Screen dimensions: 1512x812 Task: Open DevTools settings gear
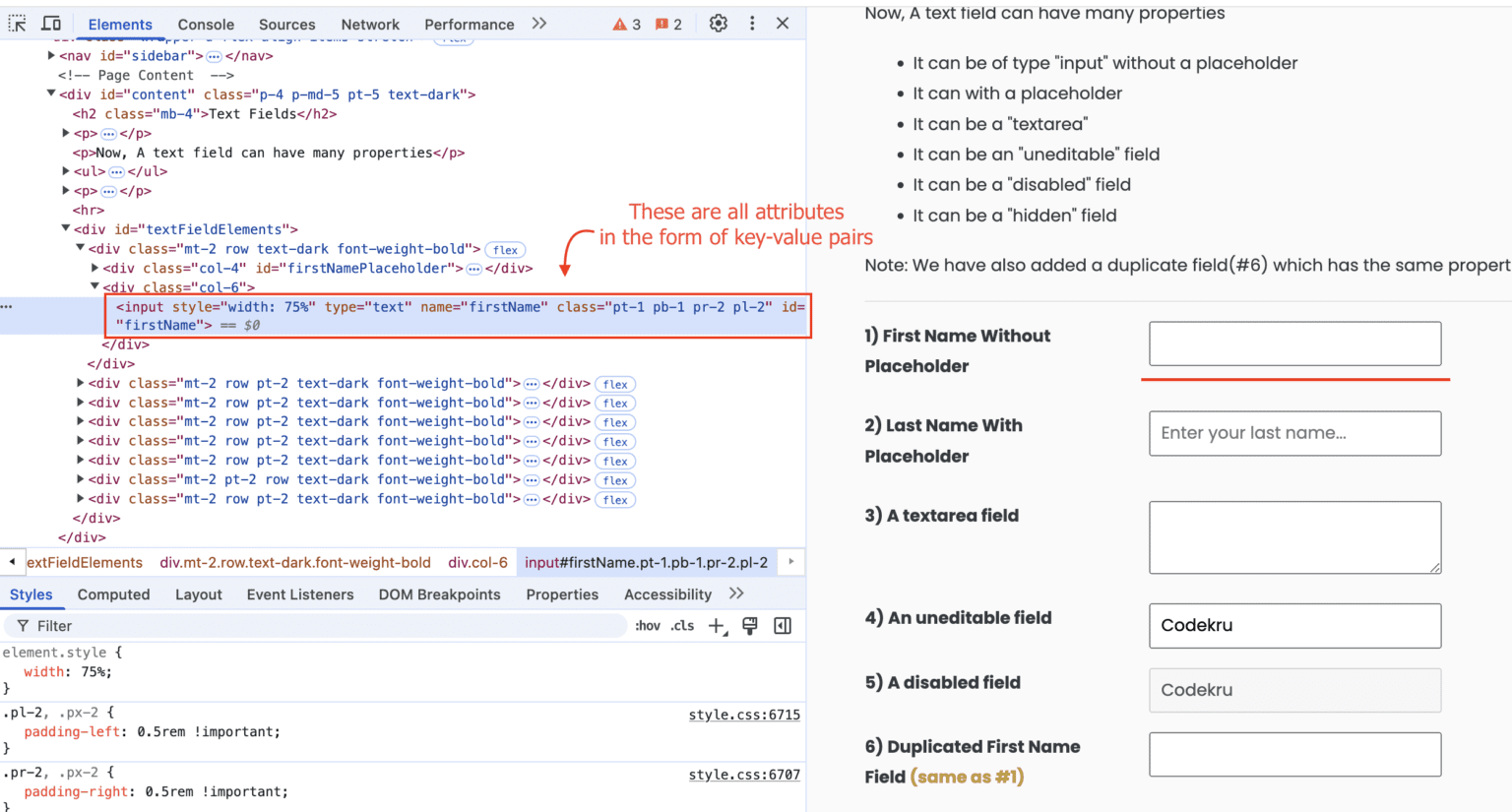[718, 23]
